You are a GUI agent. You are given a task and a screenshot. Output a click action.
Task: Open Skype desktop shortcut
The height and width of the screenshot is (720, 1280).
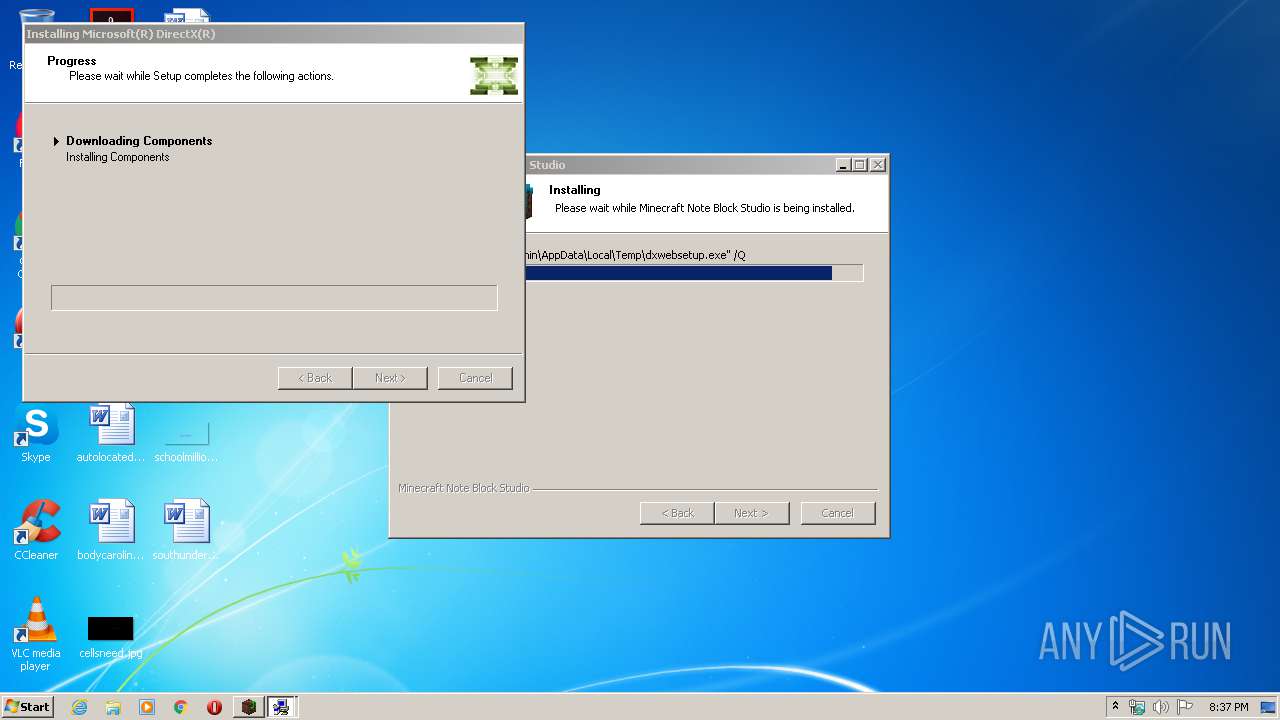(x=35, y=435)
